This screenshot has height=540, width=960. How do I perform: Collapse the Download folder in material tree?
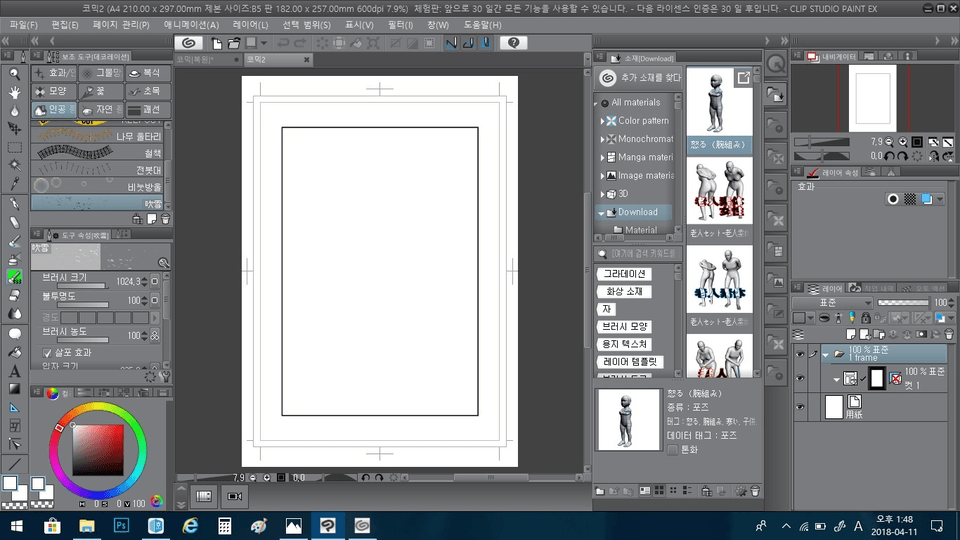pyautogui.click(x=602, y=212)
